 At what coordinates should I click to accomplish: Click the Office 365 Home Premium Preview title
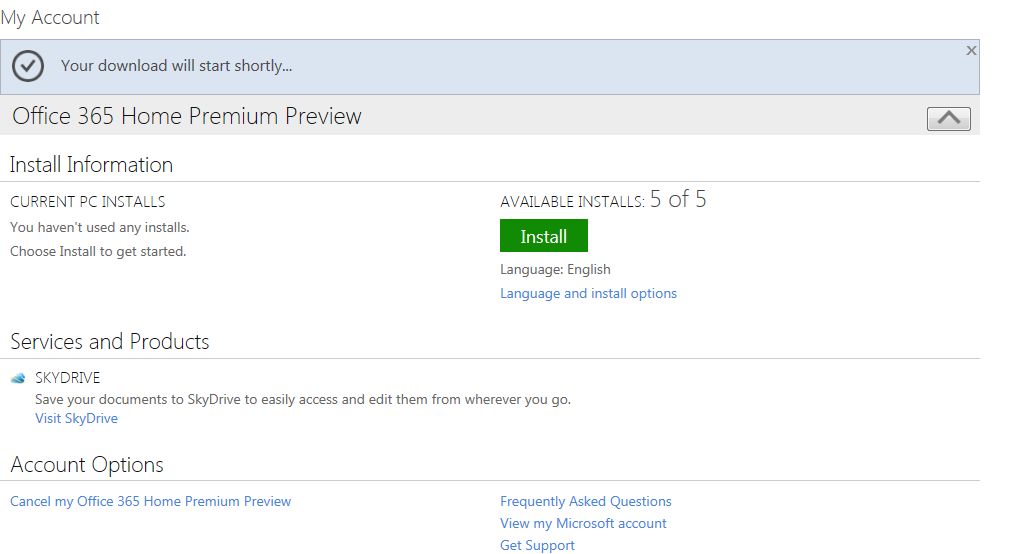(187, 116)
